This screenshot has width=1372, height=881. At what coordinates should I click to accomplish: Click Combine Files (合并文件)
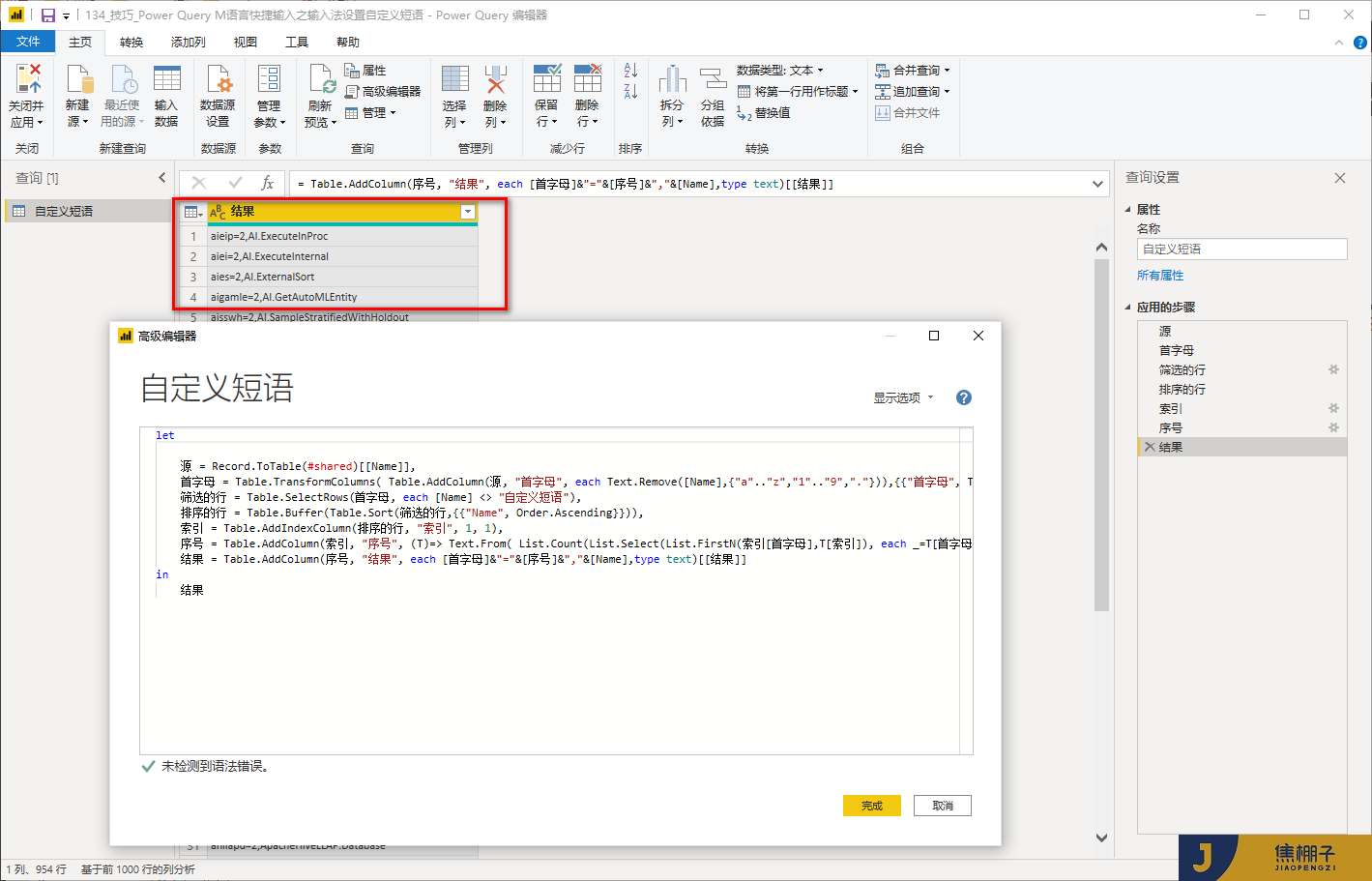(x=907, y=113)
